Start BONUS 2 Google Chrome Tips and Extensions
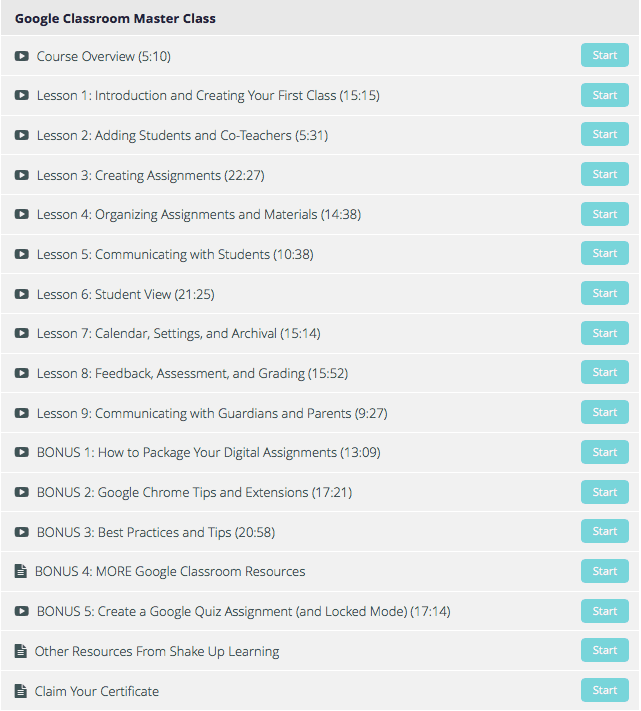This screenshot has height=711, width=641. click(605, 492)
